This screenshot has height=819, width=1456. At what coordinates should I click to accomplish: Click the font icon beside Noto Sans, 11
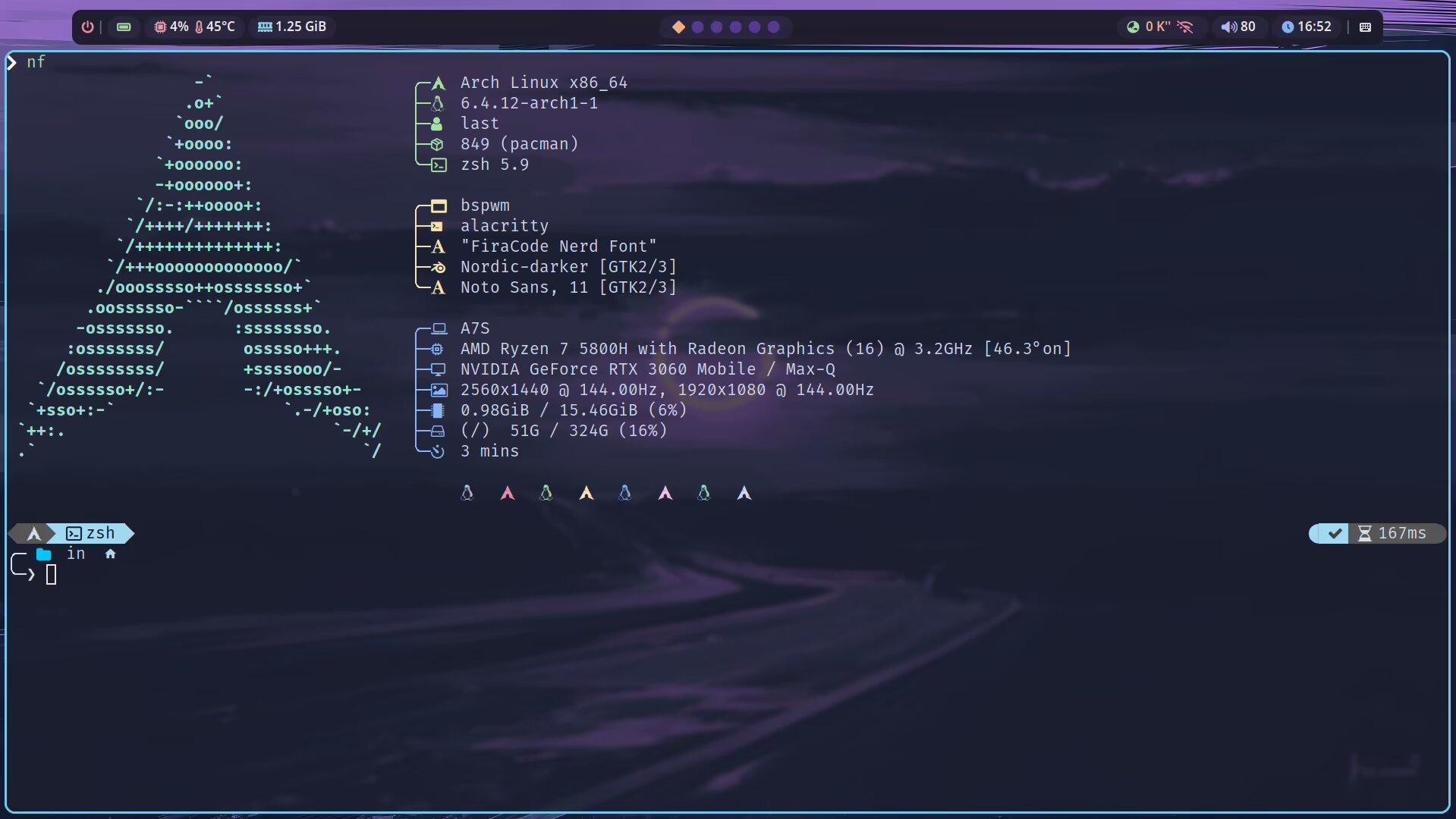(x=438, y=287)
